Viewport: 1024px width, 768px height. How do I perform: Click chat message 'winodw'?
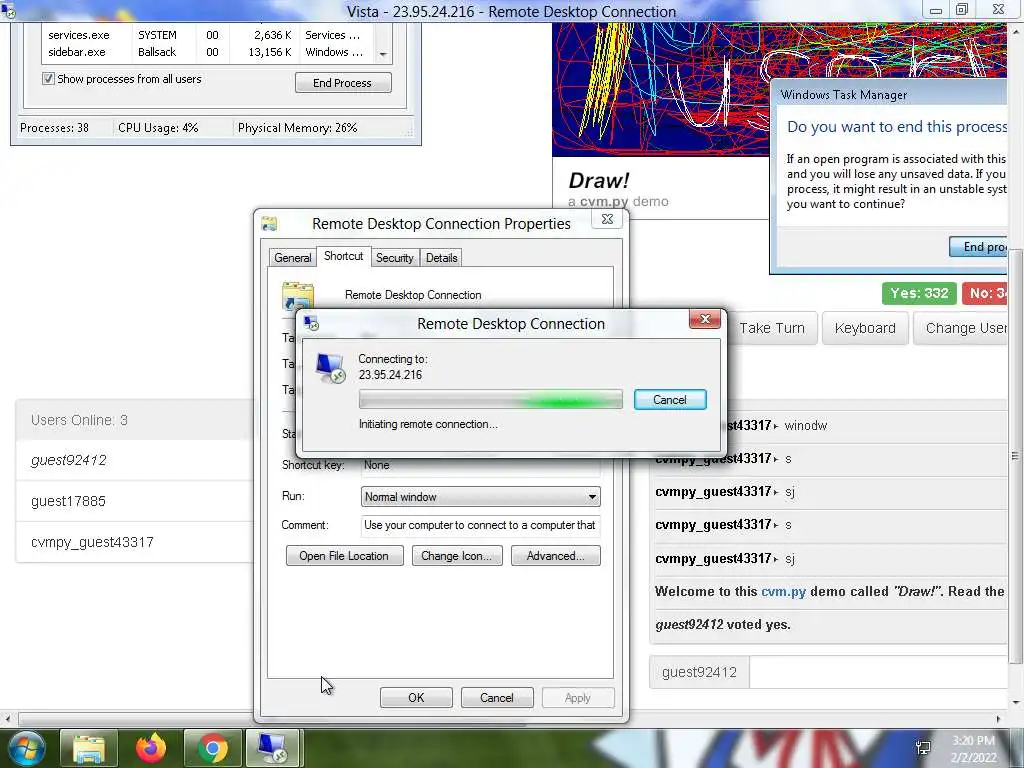805,426
